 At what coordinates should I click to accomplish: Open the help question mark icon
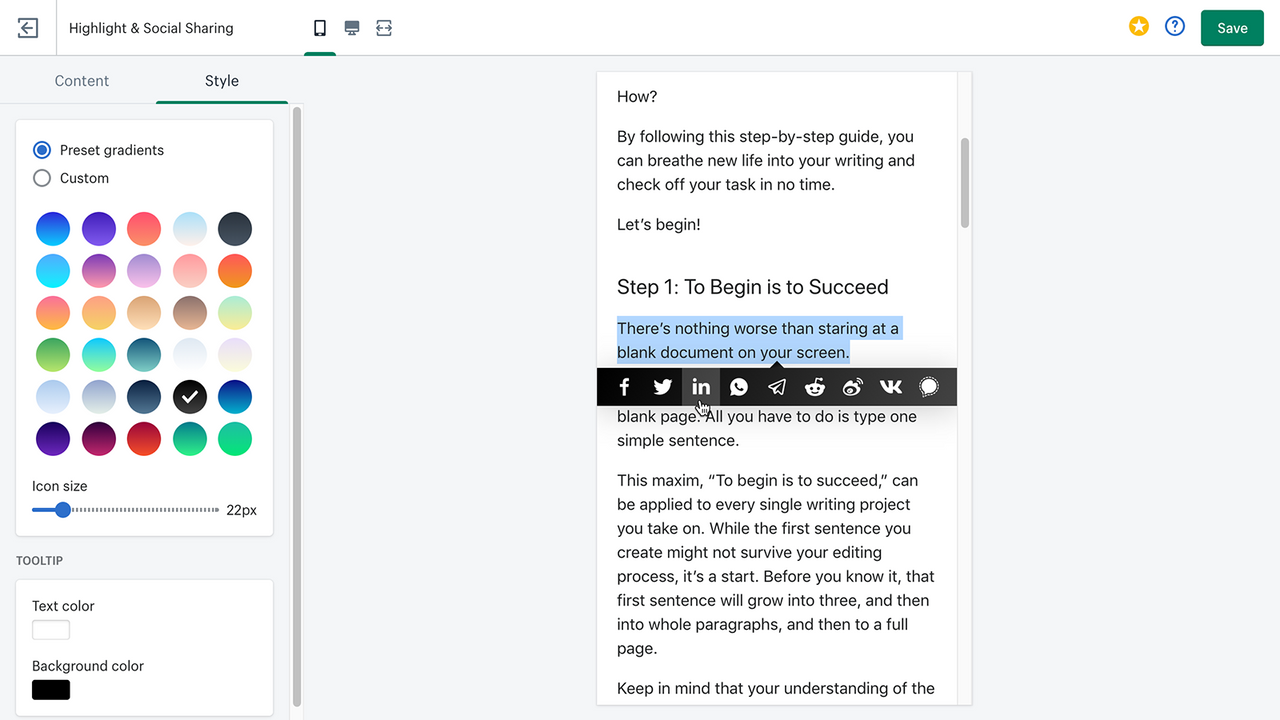pos(1174,27)
